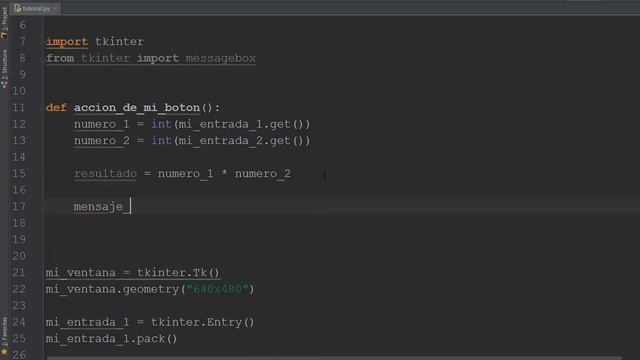Open the 1: Project tool window
This screenshot has width=640, height=360.
tap(4, 22)
